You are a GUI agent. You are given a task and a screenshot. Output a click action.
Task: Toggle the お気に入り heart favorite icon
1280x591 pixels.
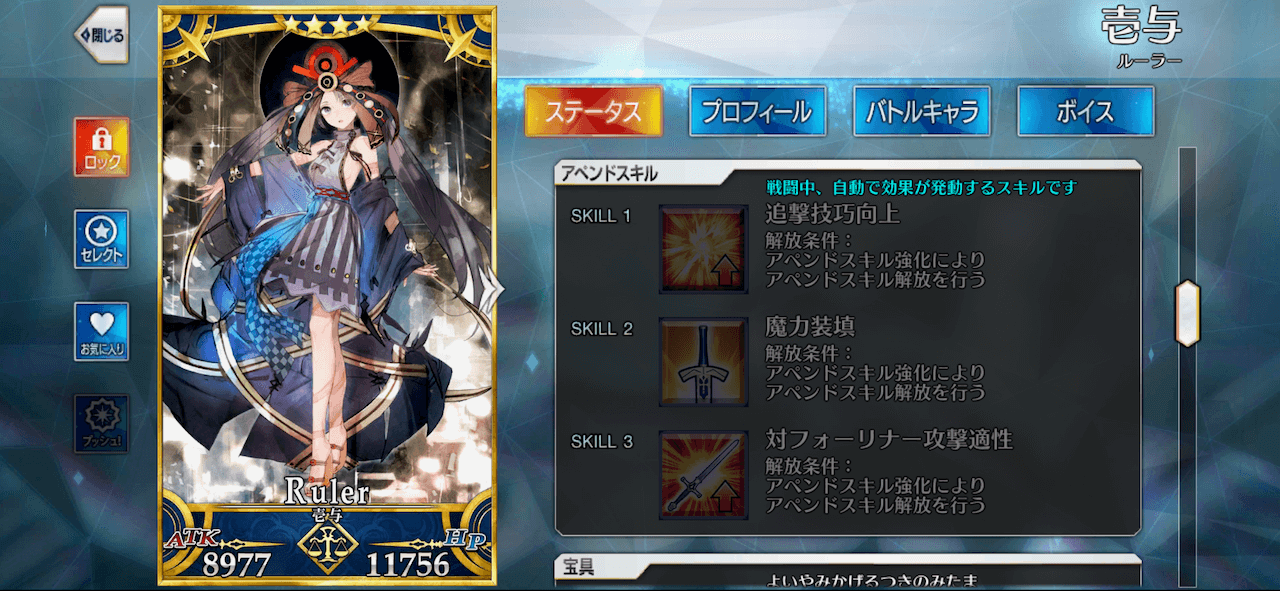click(x=101, y=331)
